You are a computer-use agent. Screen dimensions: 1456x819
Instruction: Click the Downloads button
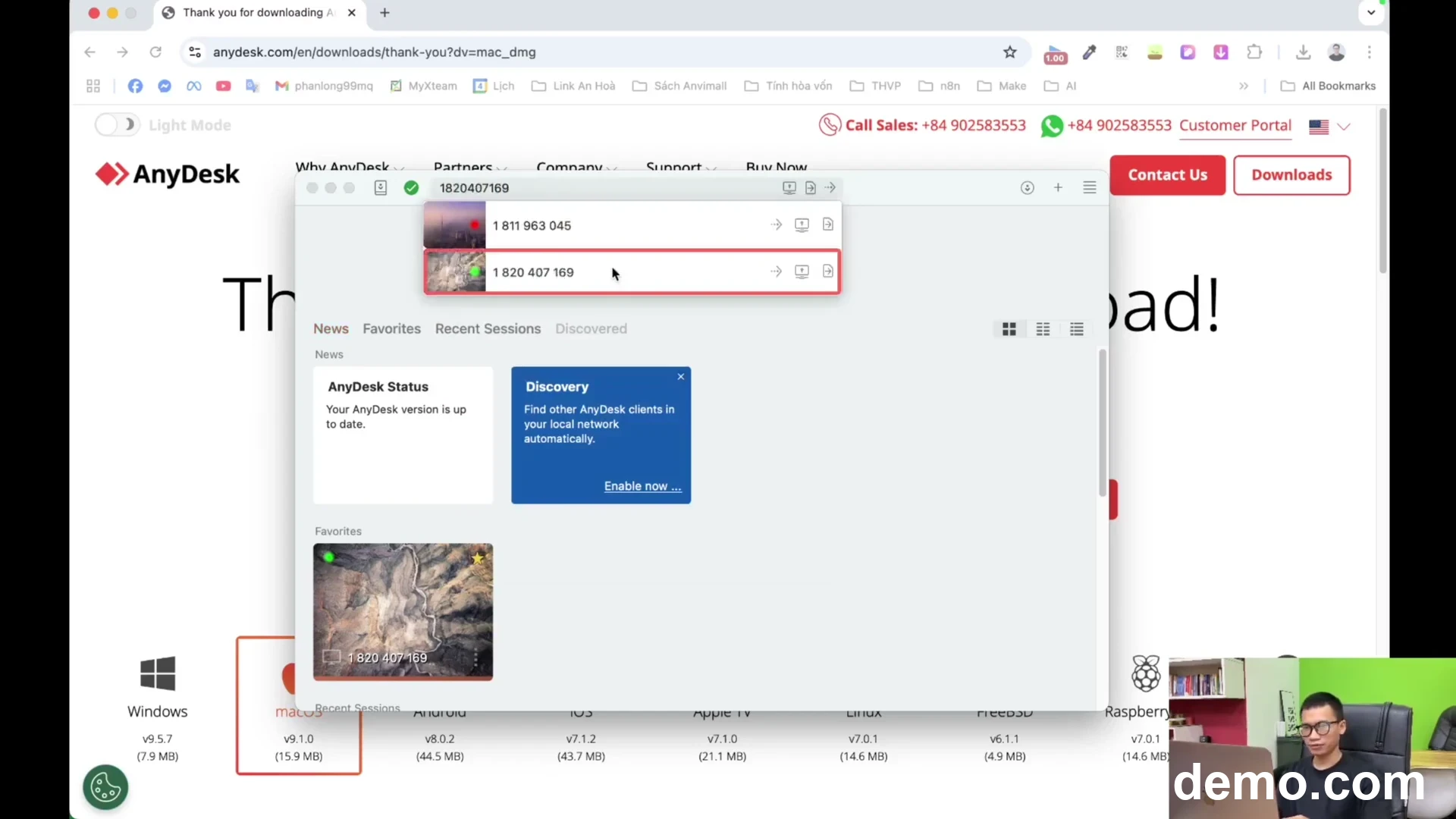(1291, 175)
